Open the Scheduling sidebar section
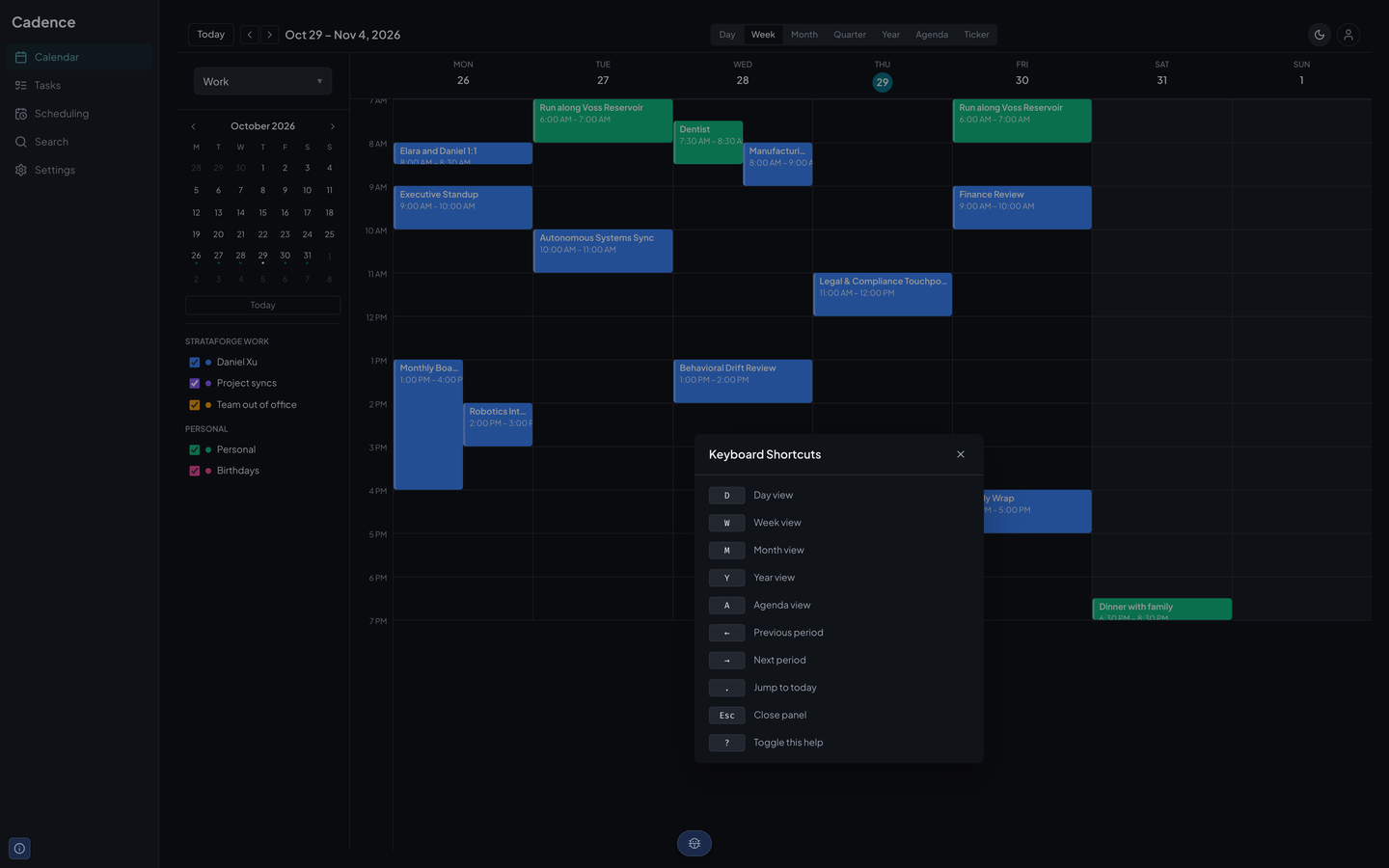 [x=79, y=114]
